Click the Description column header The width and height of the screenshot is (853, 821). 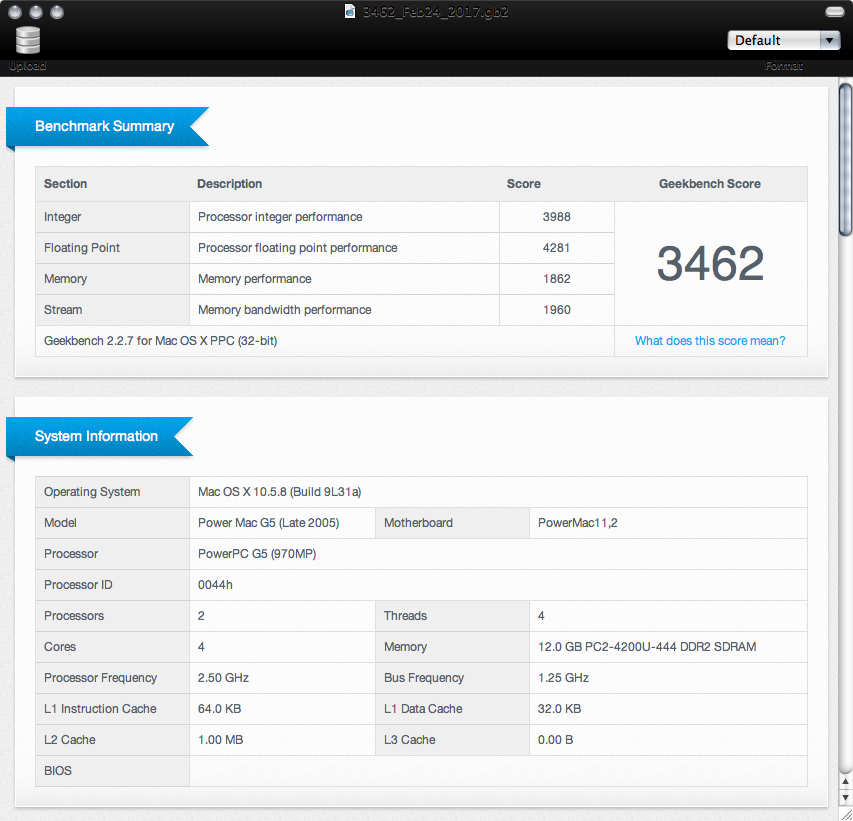(230, 184)
